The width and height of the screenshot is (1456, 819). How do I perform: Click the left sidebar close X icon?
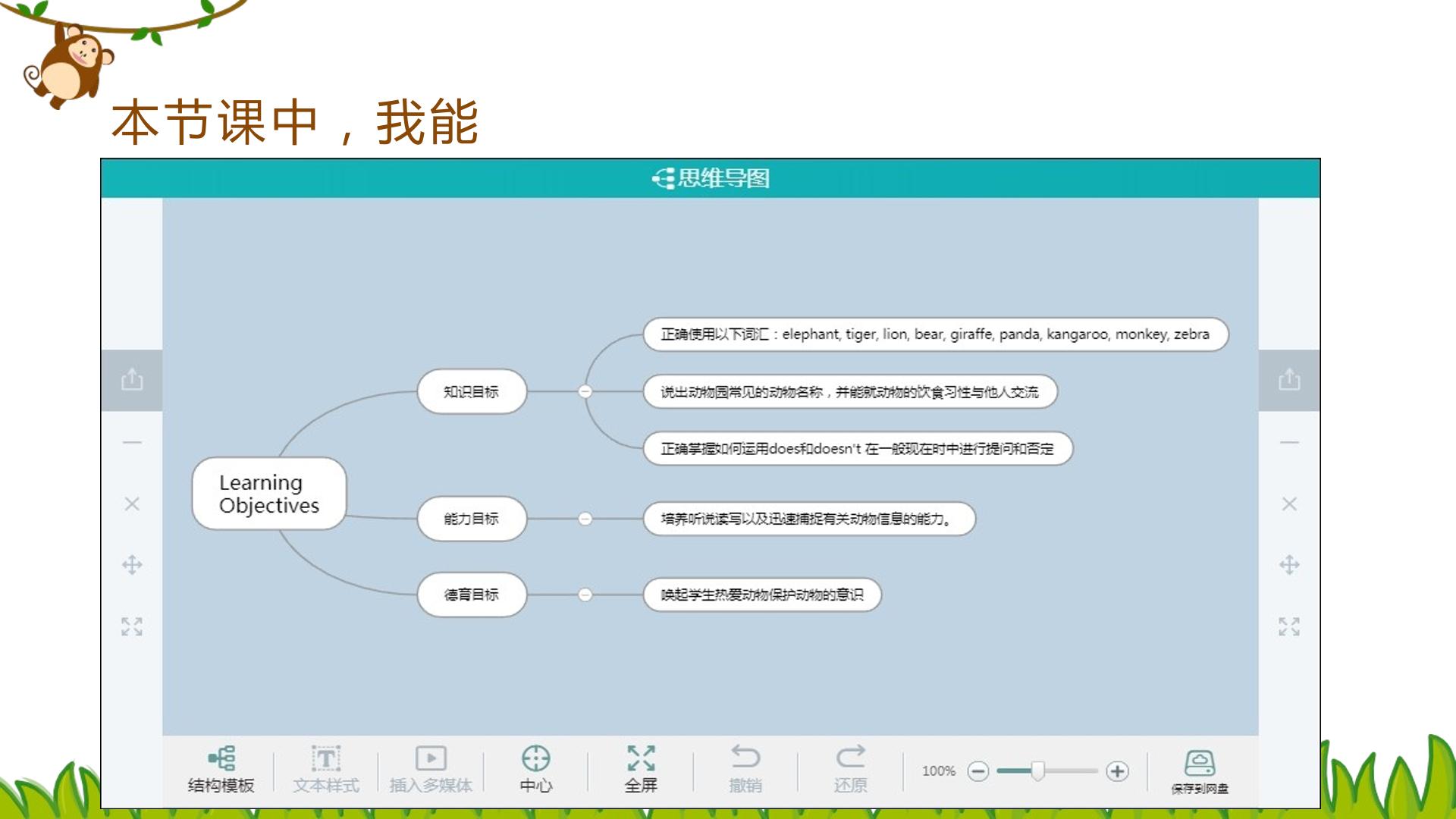click(x=132, y=504)
